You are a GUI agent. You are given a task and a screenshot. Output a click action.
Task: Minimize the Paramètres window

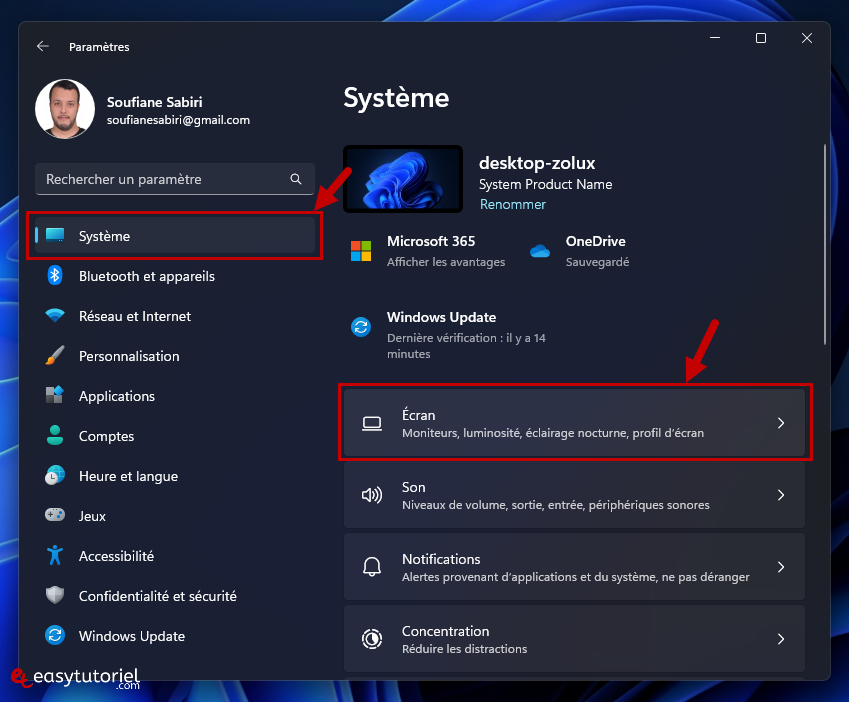pyautogui.click(x=715, y=38)
